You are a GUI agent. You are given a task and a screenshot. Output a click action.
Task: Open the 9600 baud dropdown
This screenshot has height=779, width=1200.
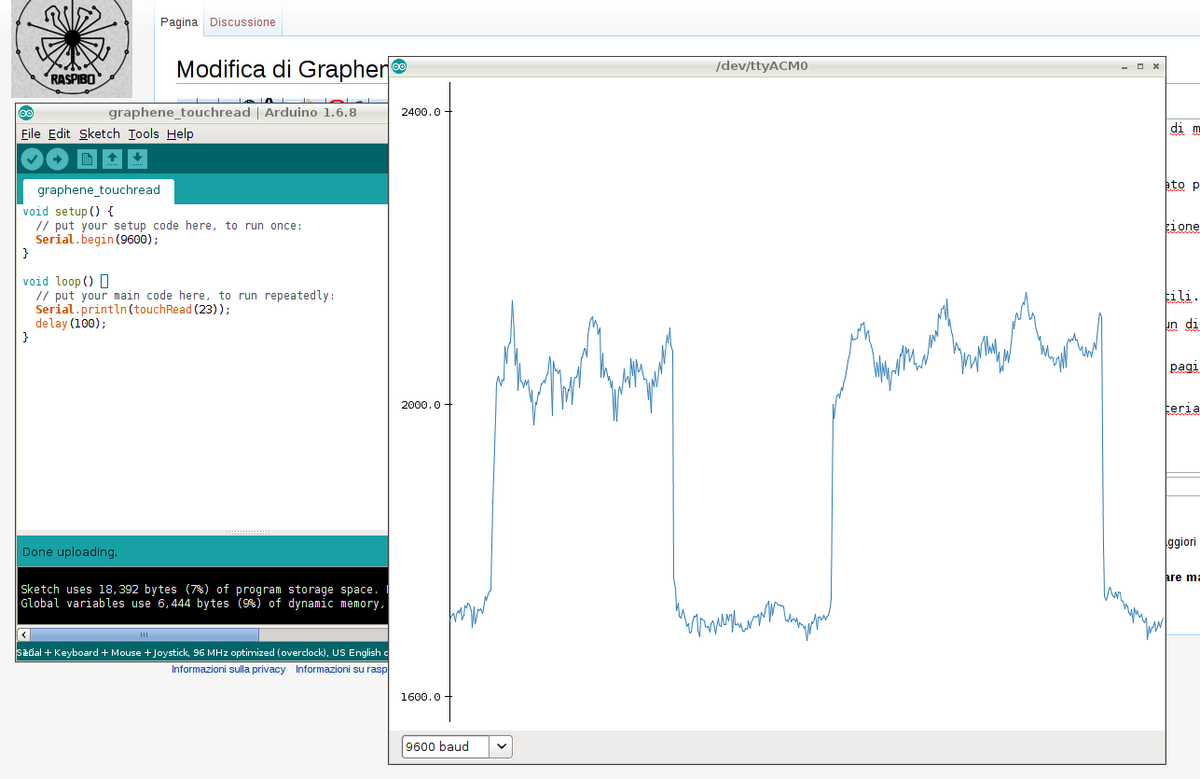click(456, 747)
